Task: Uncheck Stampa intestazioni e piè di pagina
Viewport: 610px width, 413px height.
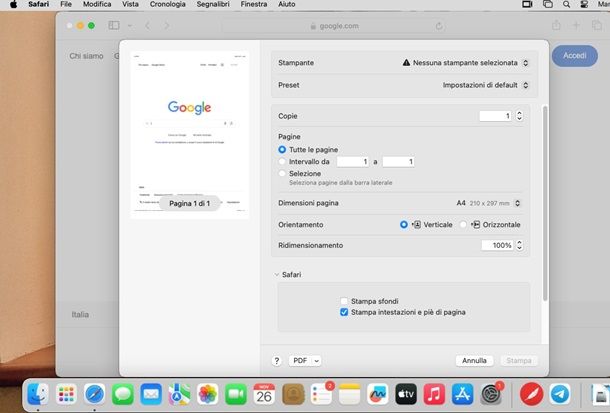Action: 344,312
